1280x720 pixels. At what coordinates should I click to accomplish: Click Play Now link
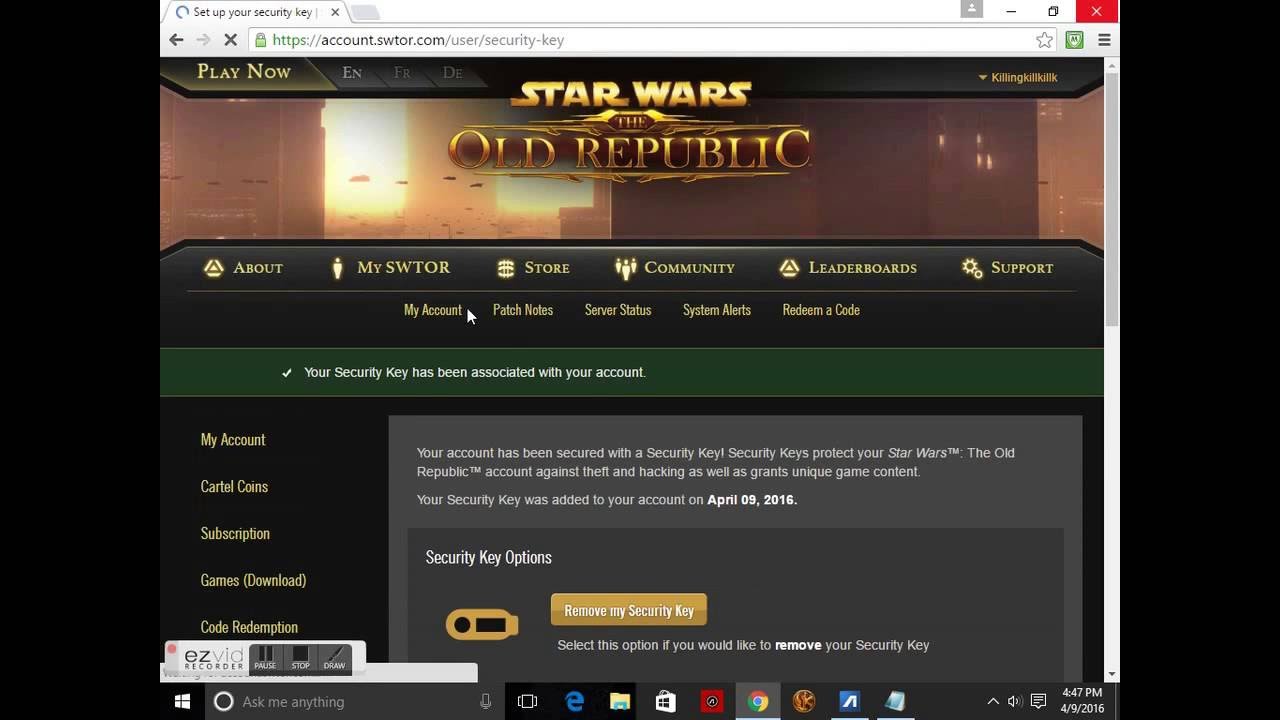point(243,71)
